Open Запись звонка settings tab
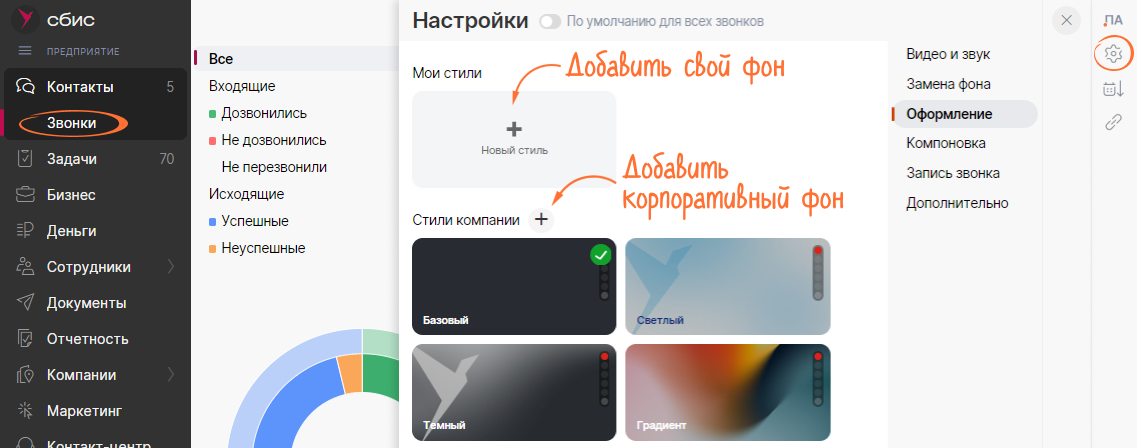This screenshot has height=448, width=1137. click(x=952, y=173)
